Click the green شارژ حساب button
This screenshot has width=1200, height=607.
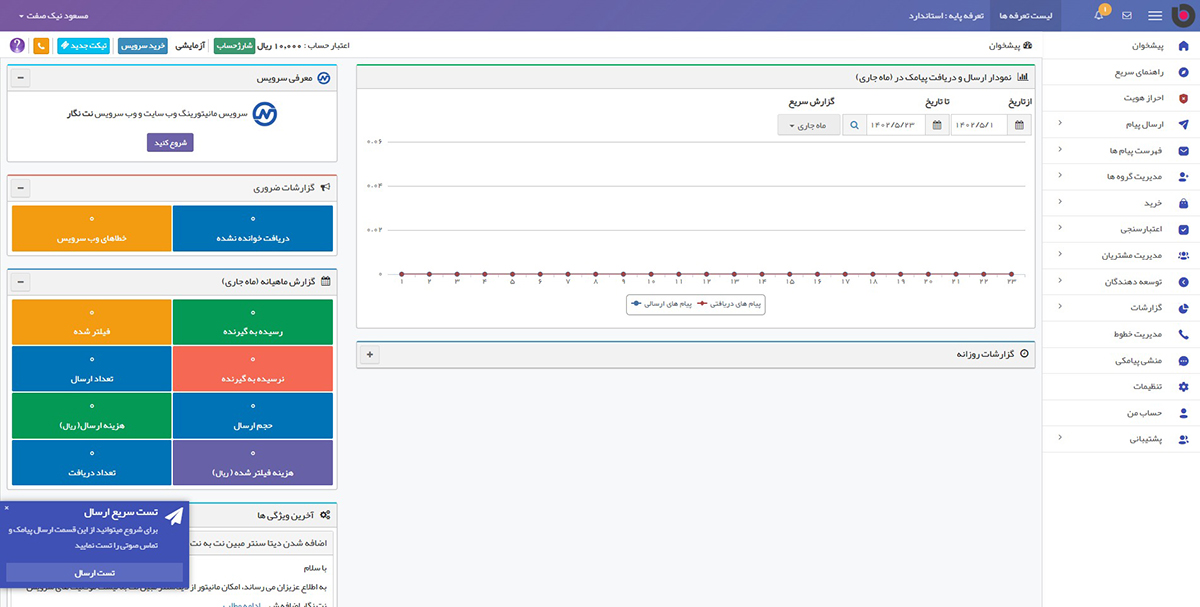tap(234, 46)
